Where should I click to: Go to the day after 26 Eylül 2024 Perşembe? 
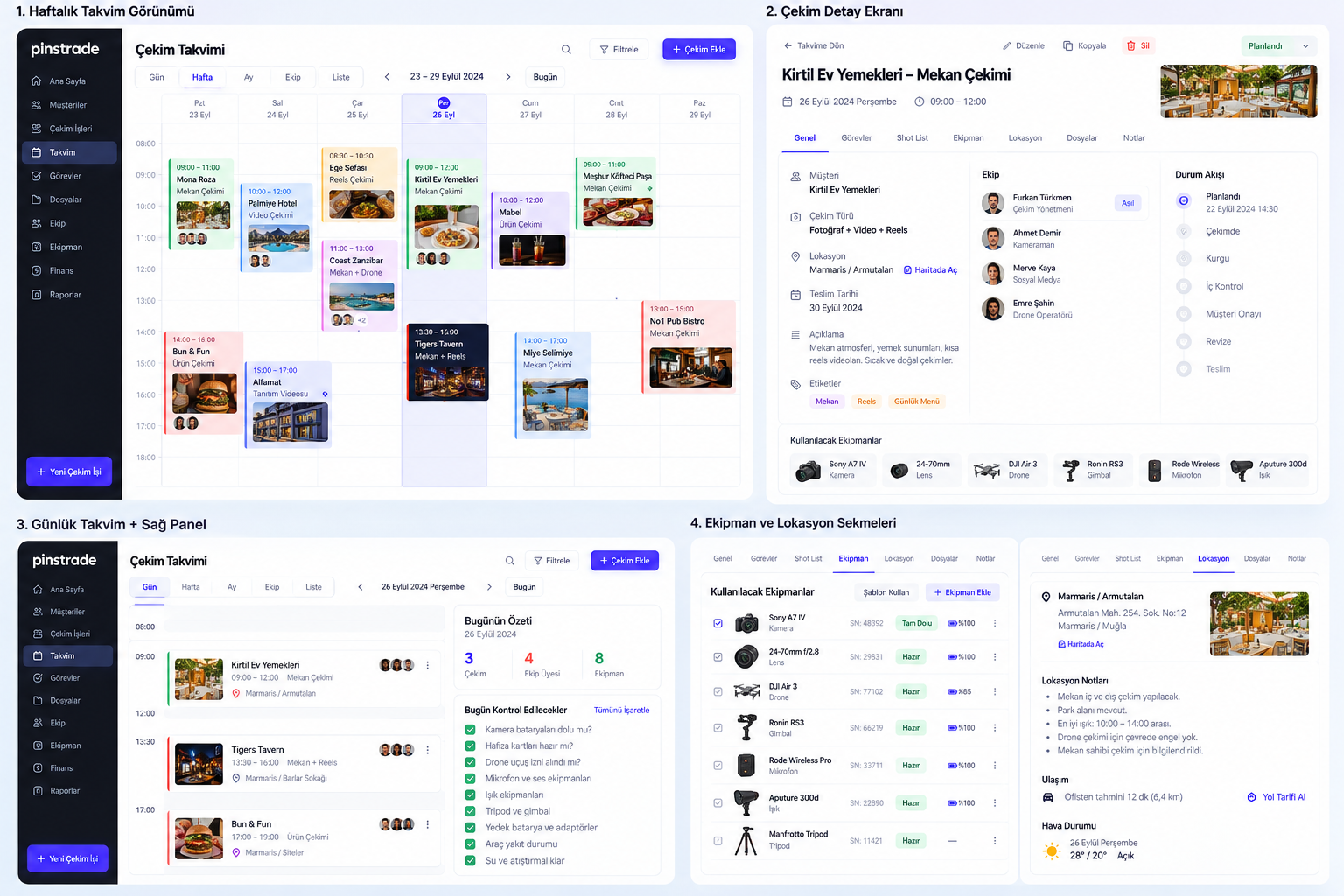pos(489,587)
